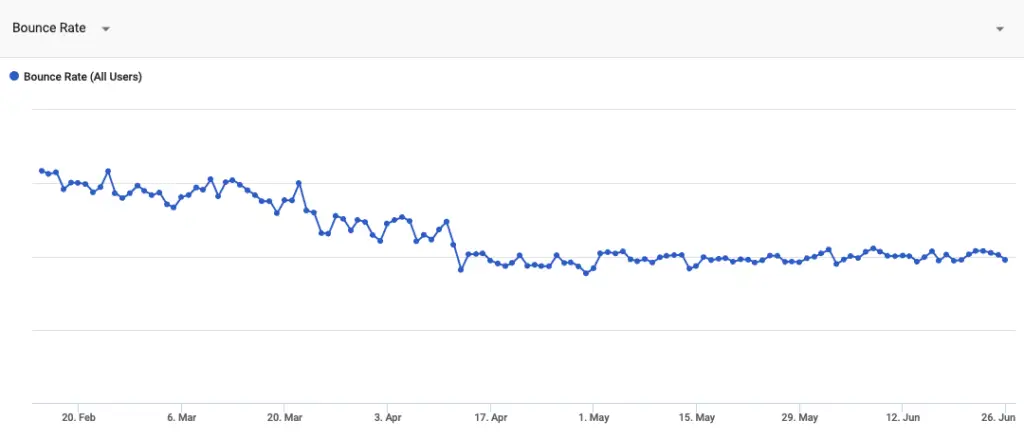Select the lowest data point in mid-April drop
1024x439 pixels.
[460, 269]
